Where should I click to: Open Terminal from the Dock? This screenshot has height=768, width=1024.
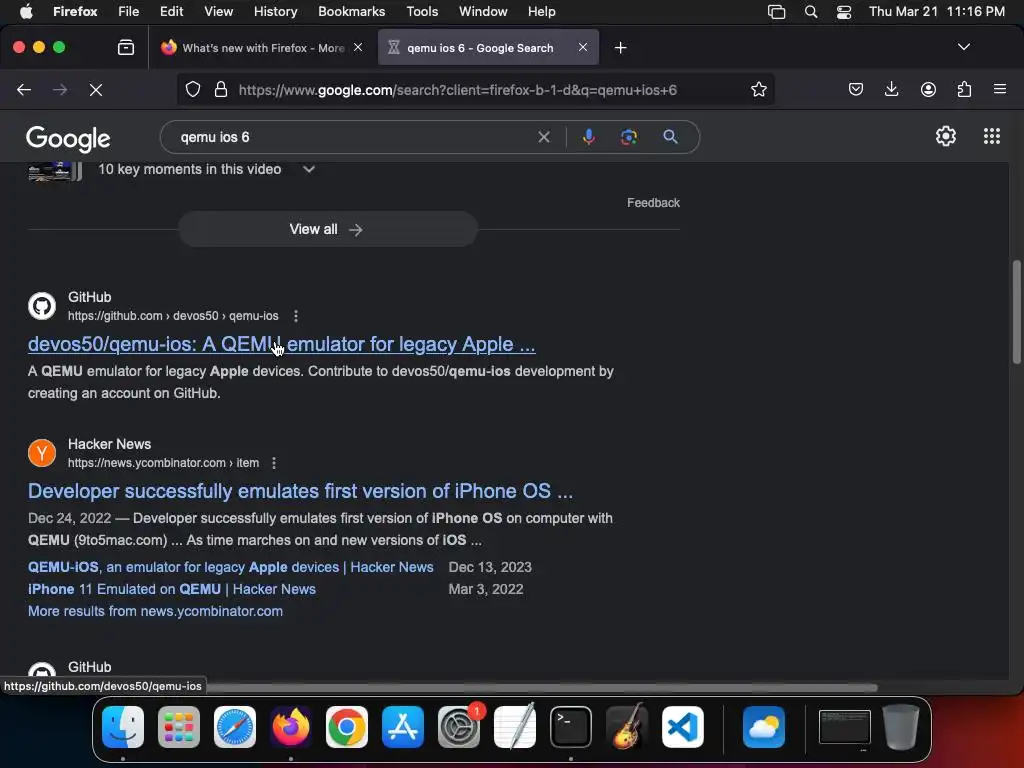click(571, 727)
